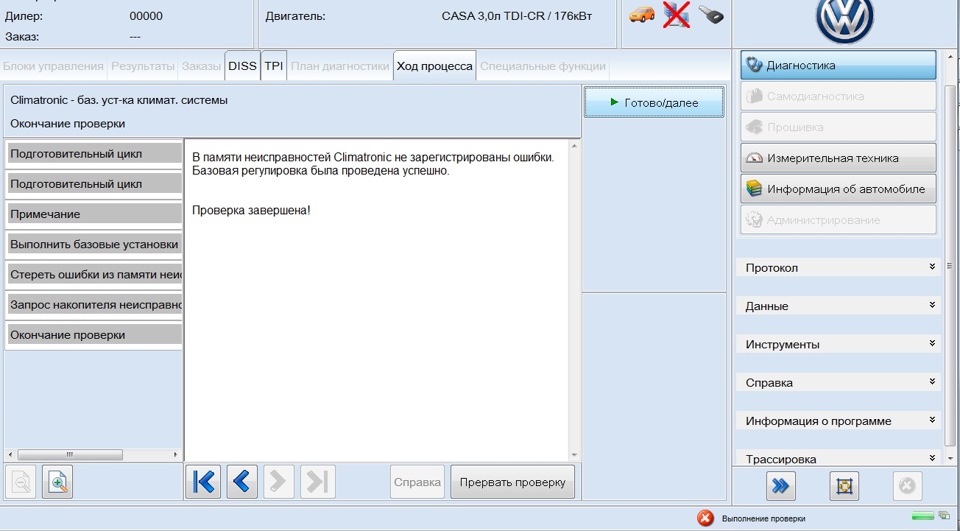Viewport: 960px width, 531px height.
Task: Click dealer number 00000
Action: (x=146, y=16)
